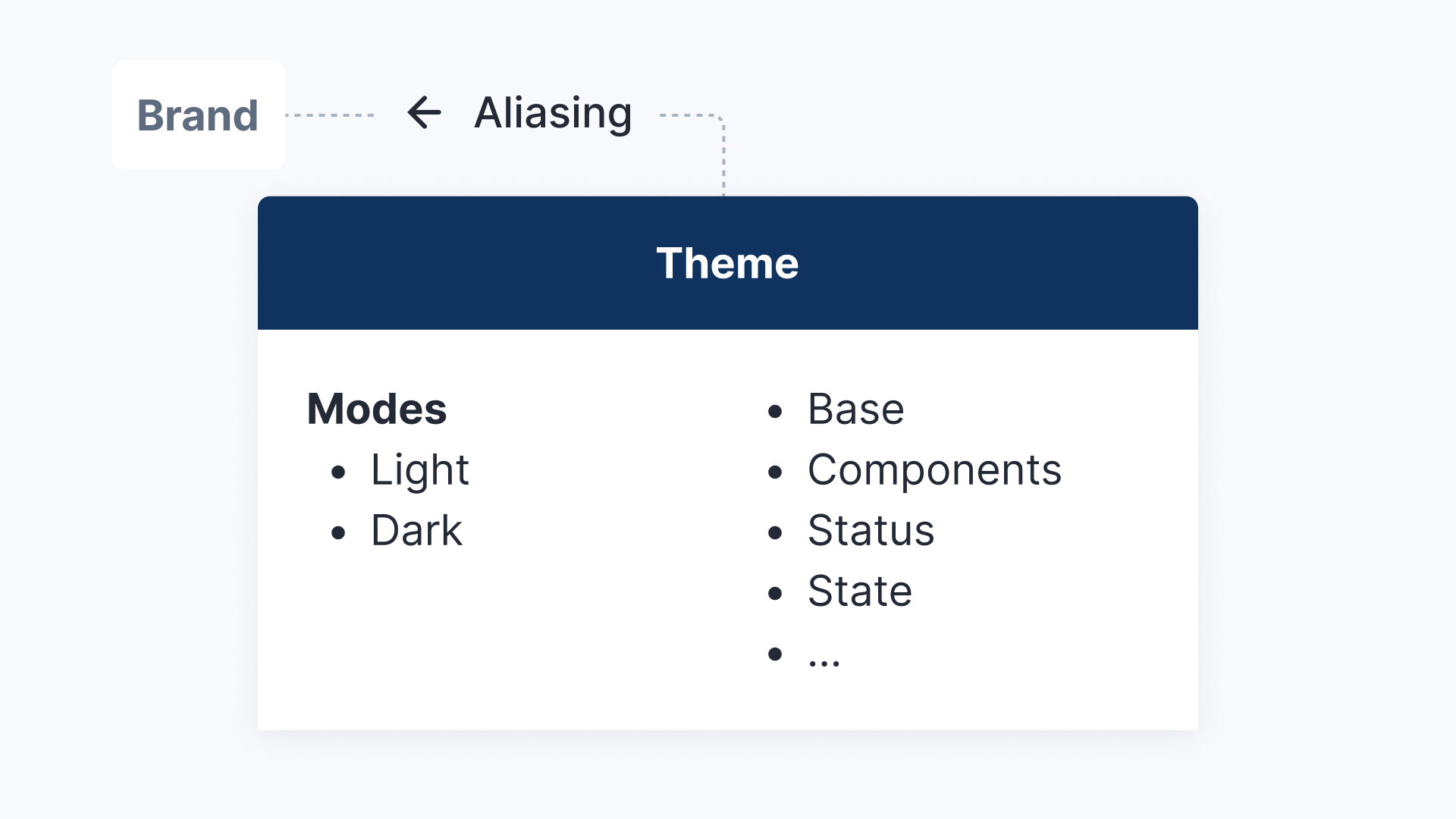This screenshot has width=1456, height=819.
Task: Select the Components list item
Action: click(x=934, y=470)
